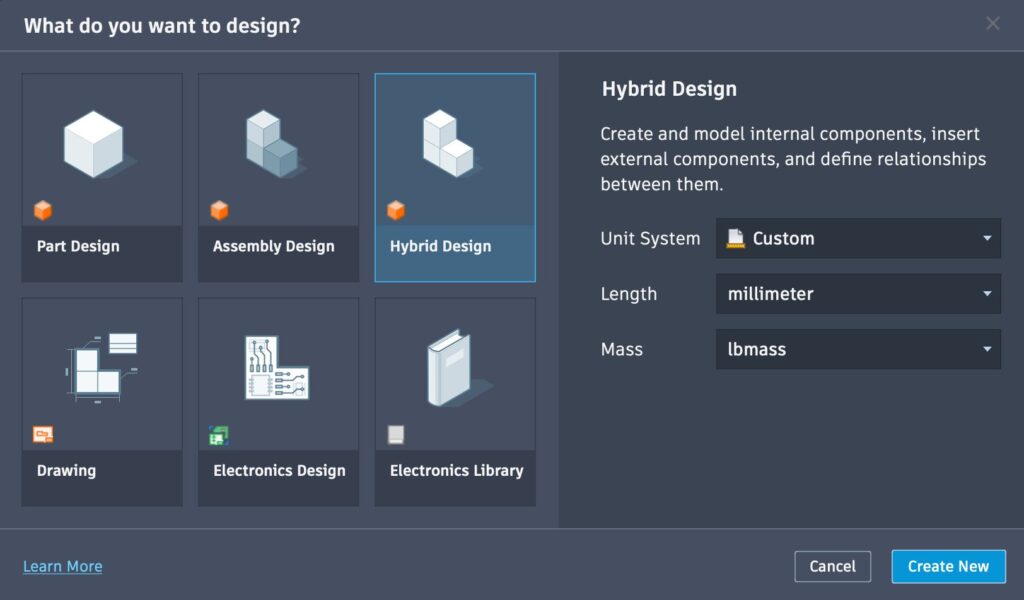Open the Learn More link
This screenshot has height=600, width=1024.
(62, 566)
